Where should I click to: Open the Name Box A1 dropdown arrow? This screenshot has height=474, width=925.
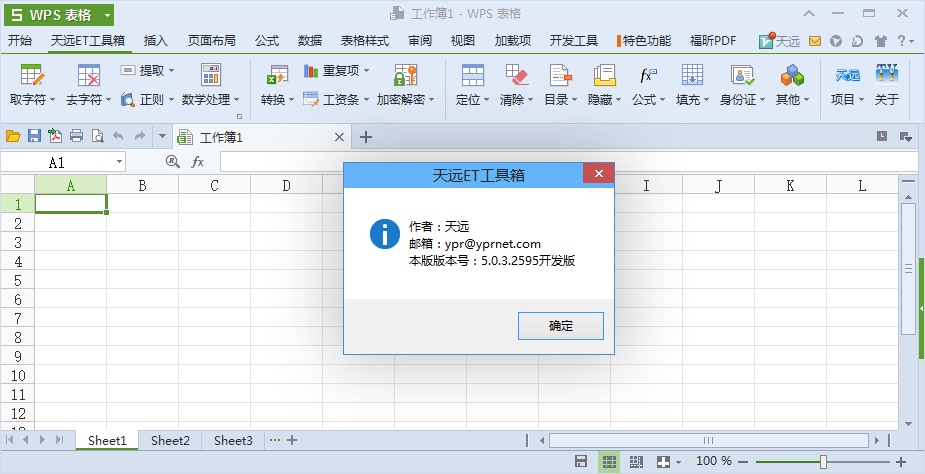pos(119,162)
